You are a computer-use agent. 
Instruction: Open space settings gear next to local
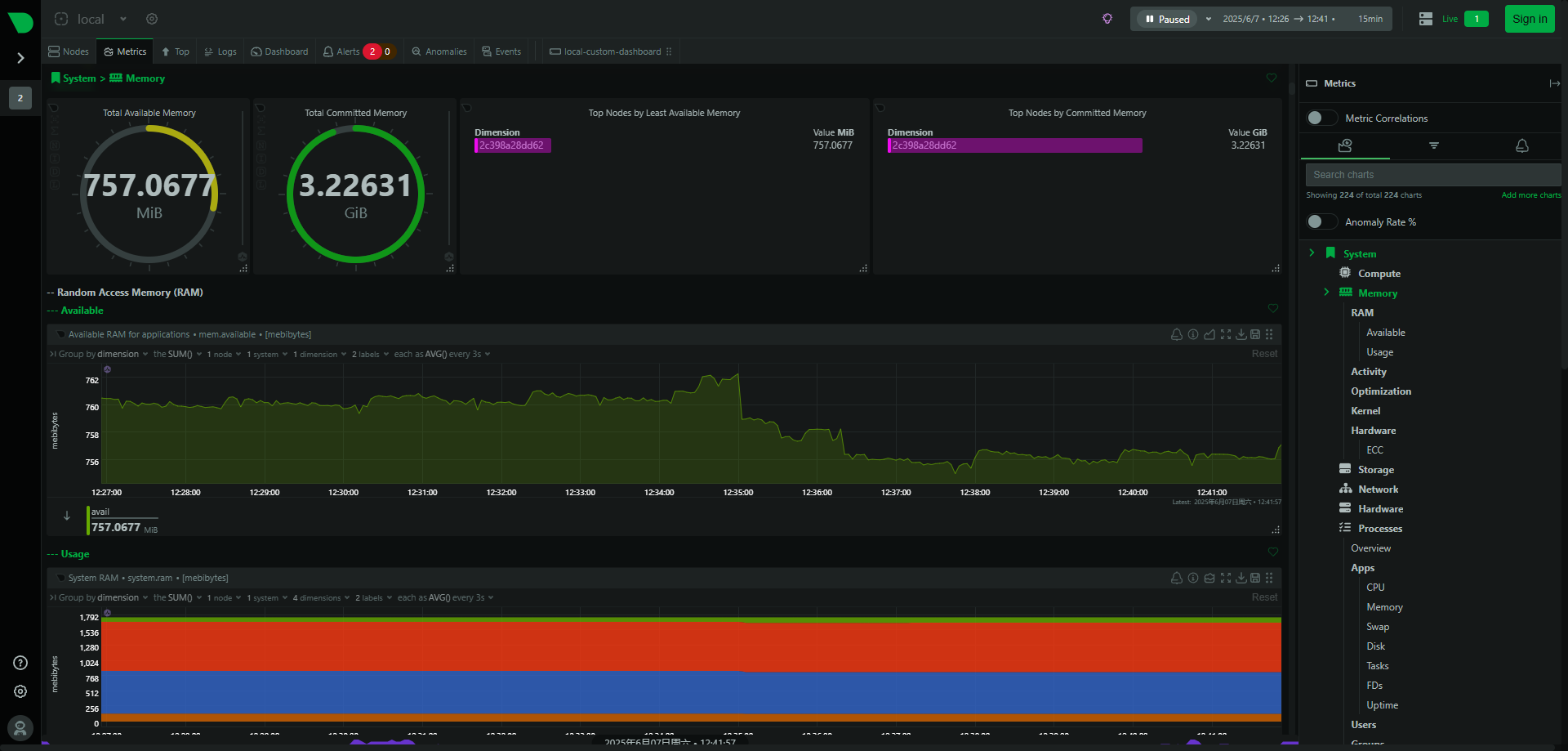point(152,19)
